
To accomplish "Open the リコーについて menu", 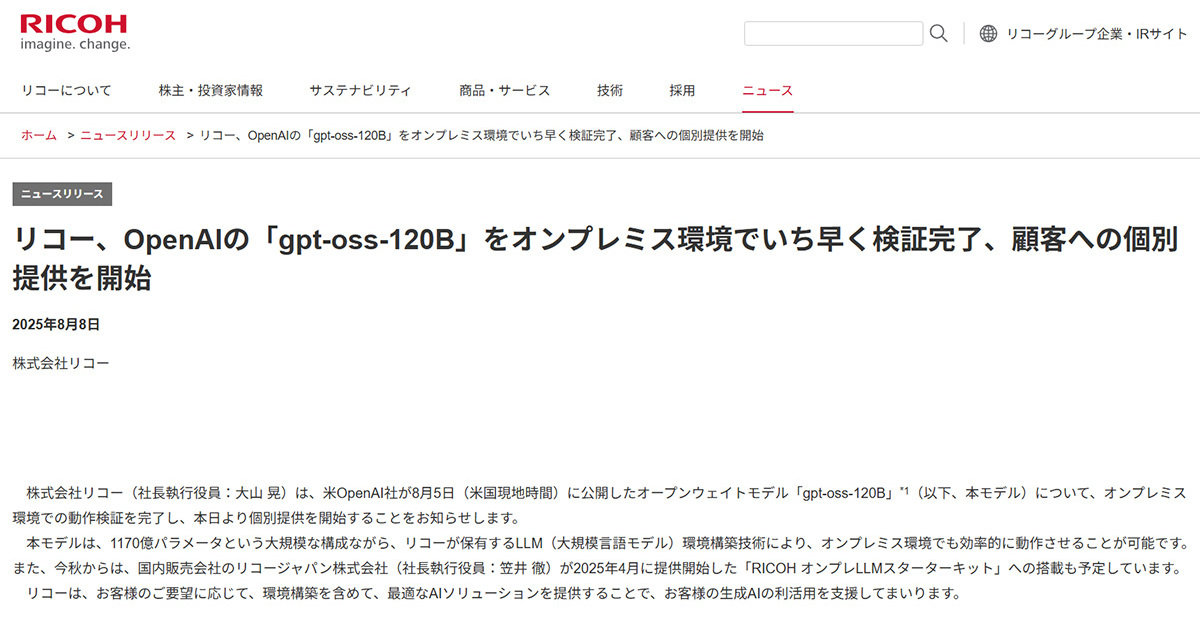I will 67,90.
